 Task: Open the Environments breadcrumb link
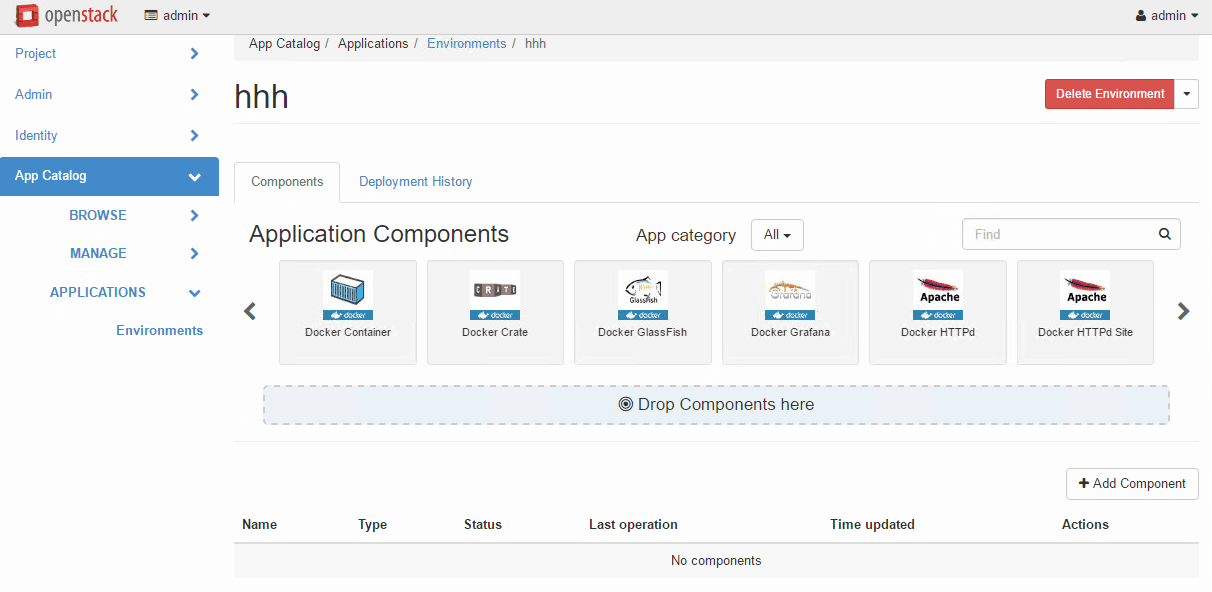[x=467, y=43]
